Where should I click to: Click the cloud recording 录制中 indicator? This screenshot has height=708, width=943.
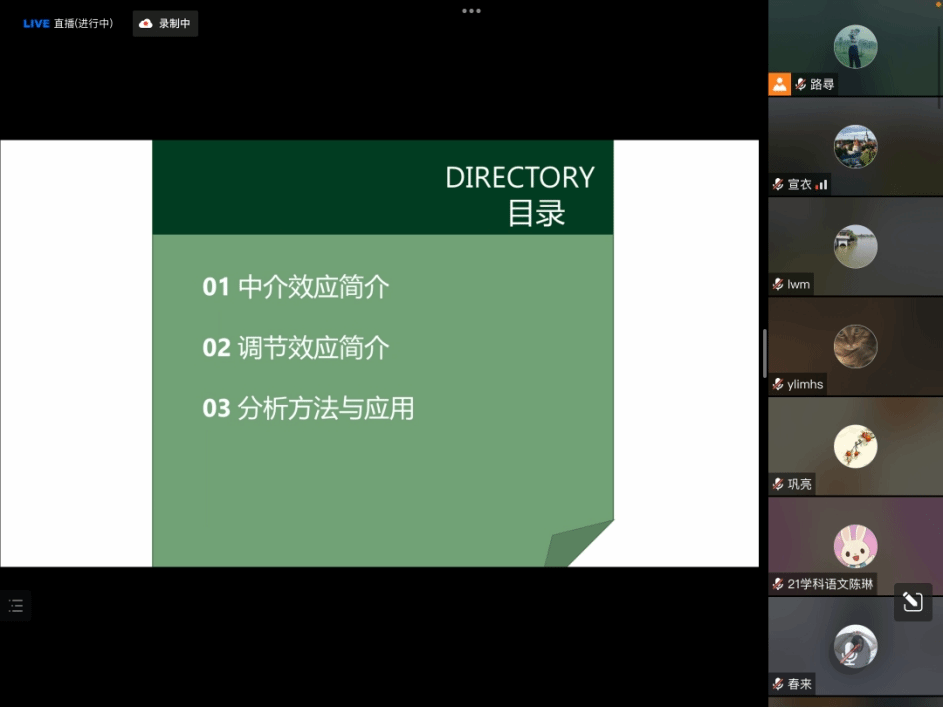click(165, 24)
